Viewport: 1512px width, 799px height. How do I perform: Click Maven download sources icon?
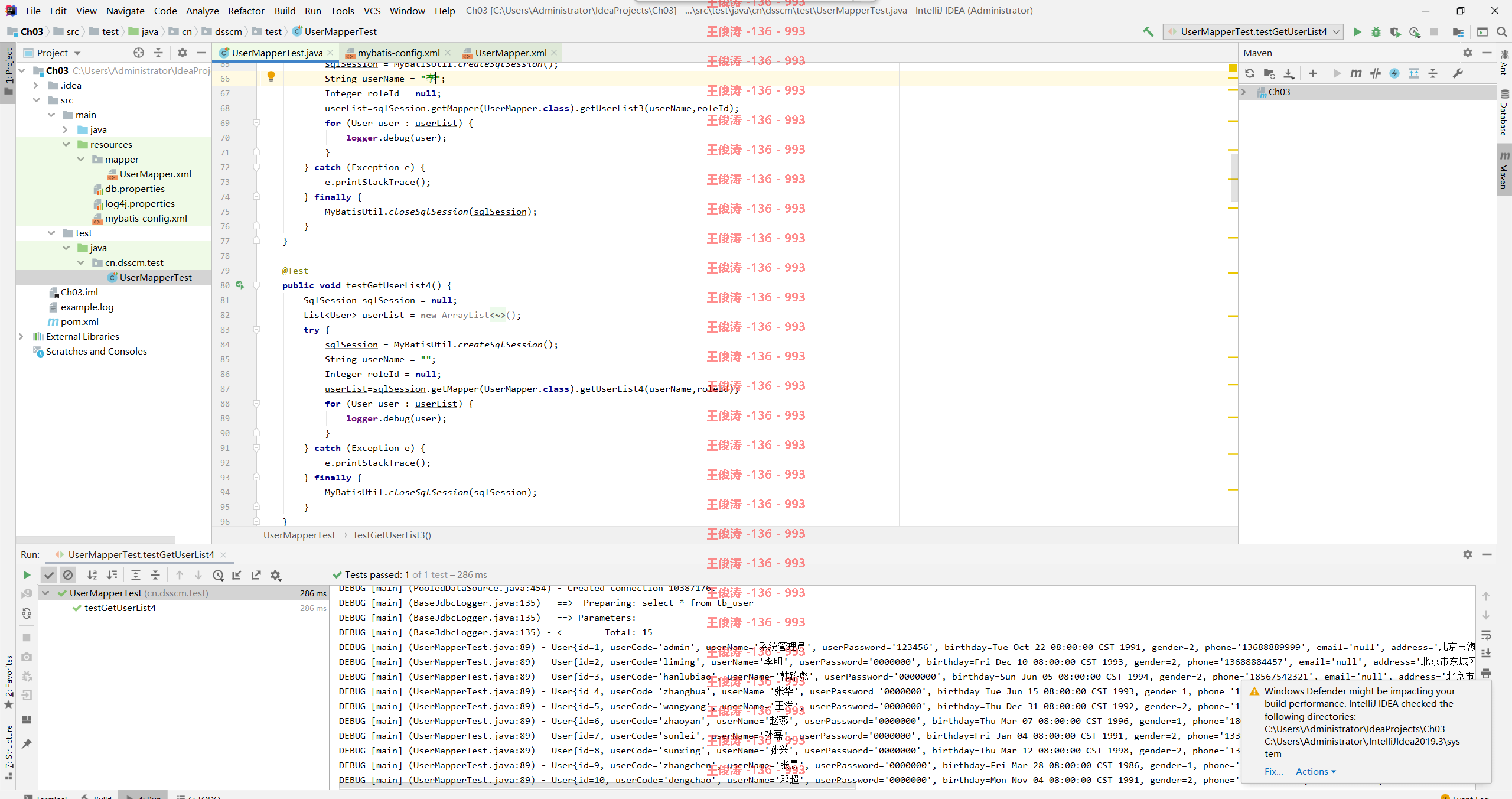[x=1289, y=73]
